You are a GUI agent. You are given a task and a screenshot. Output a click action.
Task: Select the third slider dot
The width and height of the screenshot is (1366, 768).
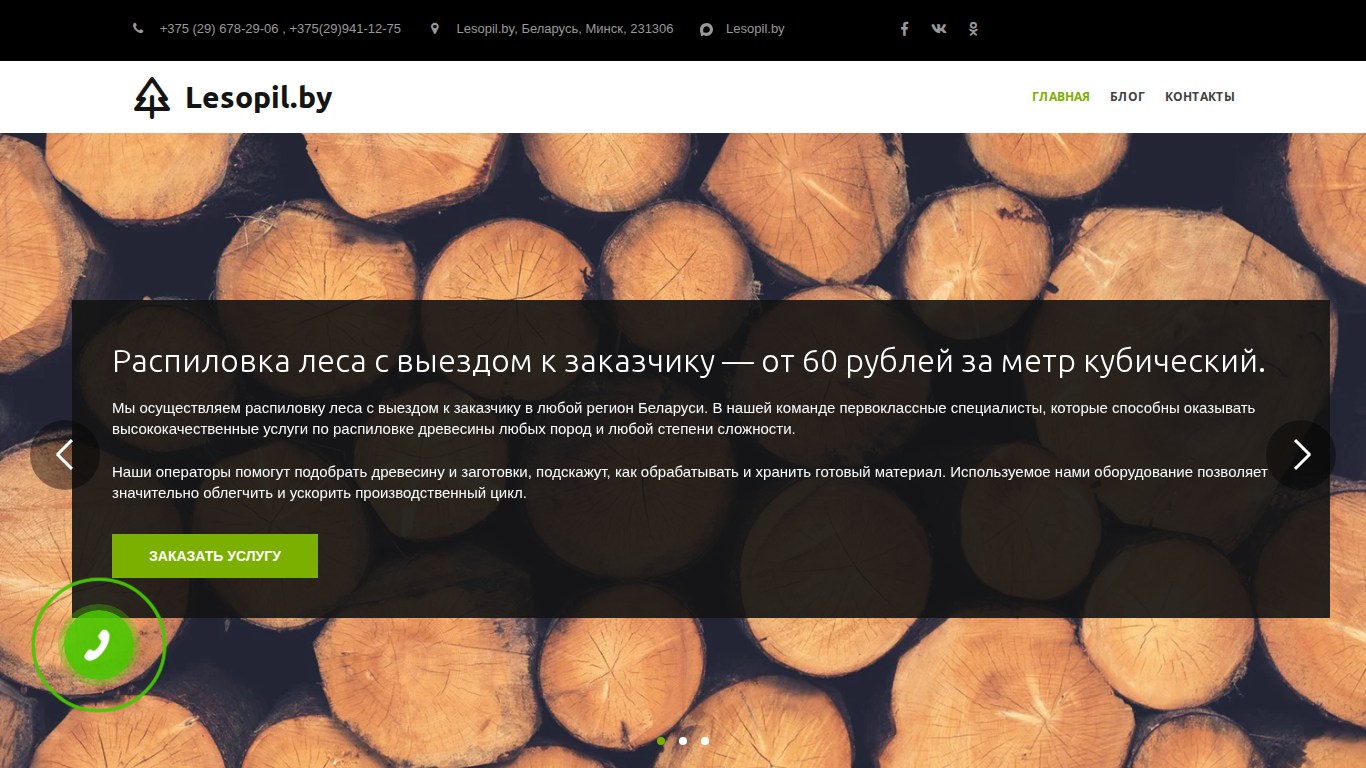pos(705,741)
